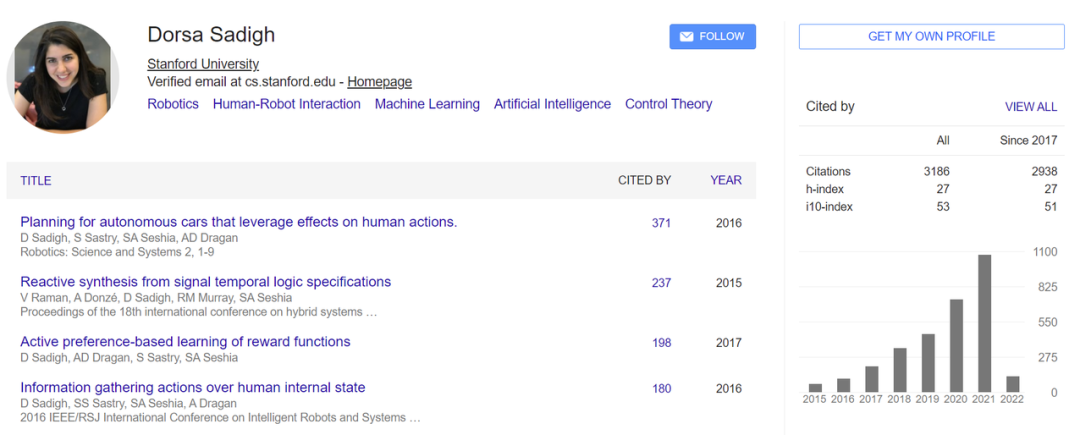
Task: Open the Reactive synthesis paper title
Action: pyautogui.click(x=205, y=282)
